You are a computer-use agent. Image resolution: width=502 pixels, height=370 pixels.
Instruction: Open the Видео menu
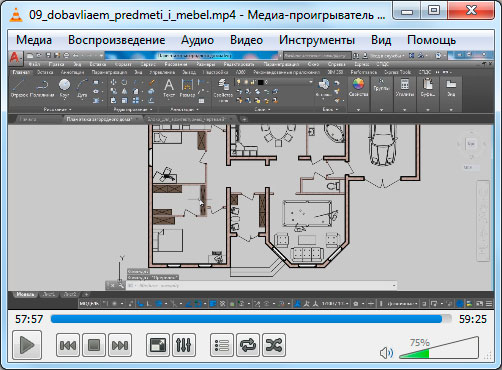point(246,40)
